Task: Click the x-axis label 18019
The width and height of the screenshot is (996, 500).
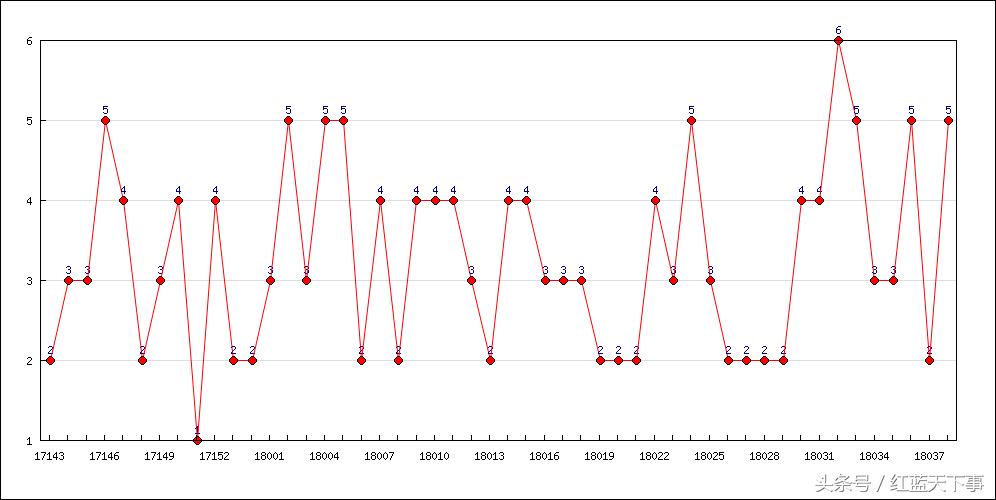Action: (x=600, y=456)
